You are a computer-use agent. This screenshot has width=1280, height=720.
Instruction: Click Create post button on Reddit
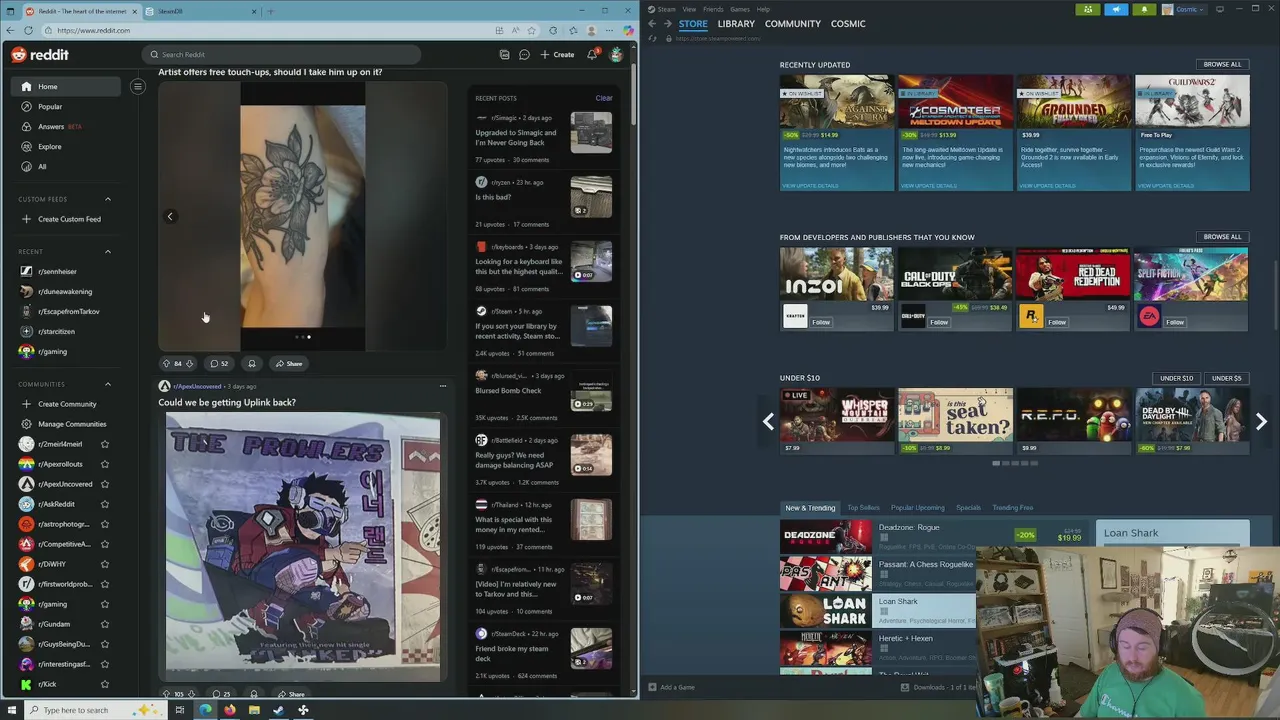pos(557,55)
